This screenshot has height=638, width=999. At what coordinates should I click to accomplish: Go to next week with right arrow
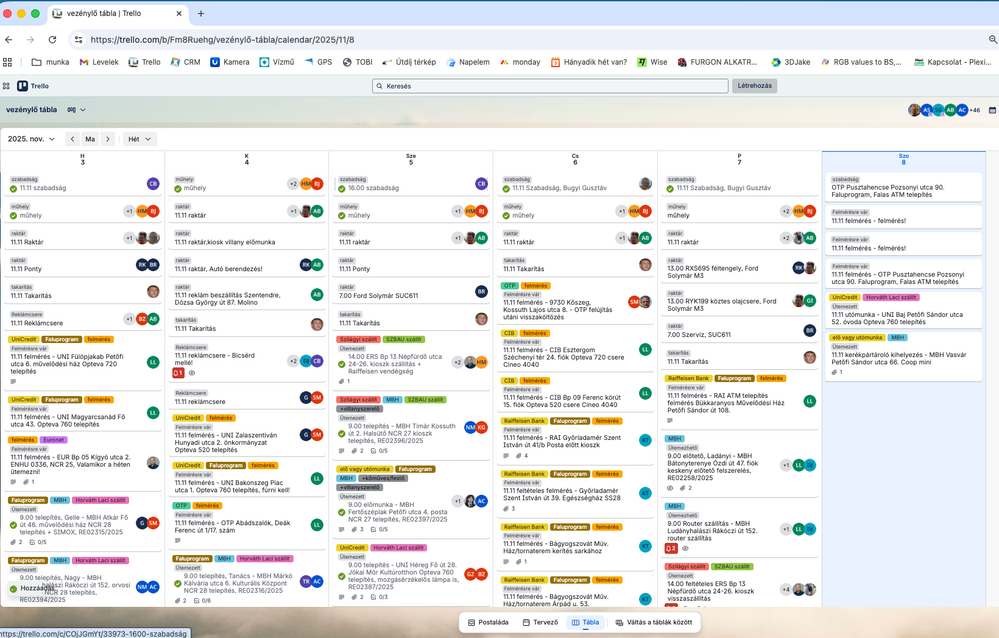point(108,139)
